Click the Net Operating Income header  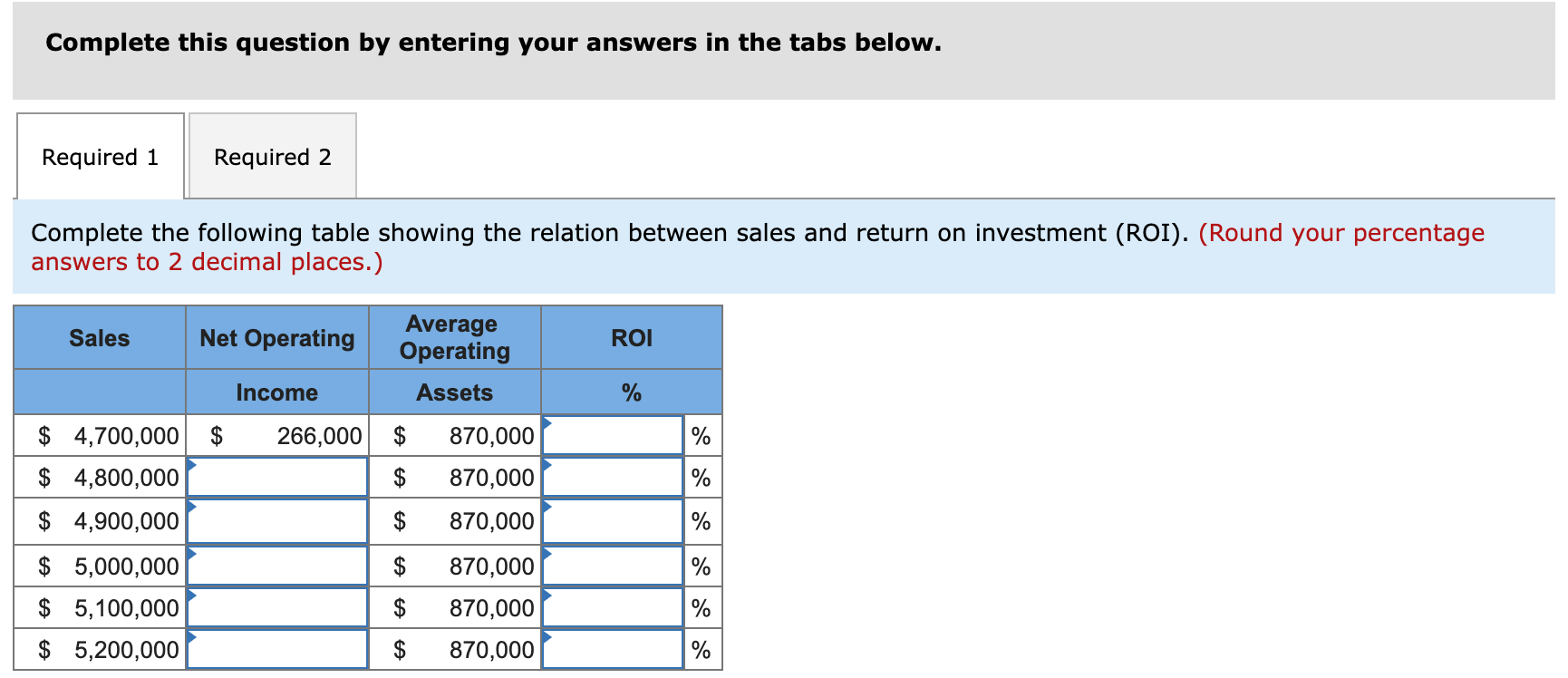(276, 338)
